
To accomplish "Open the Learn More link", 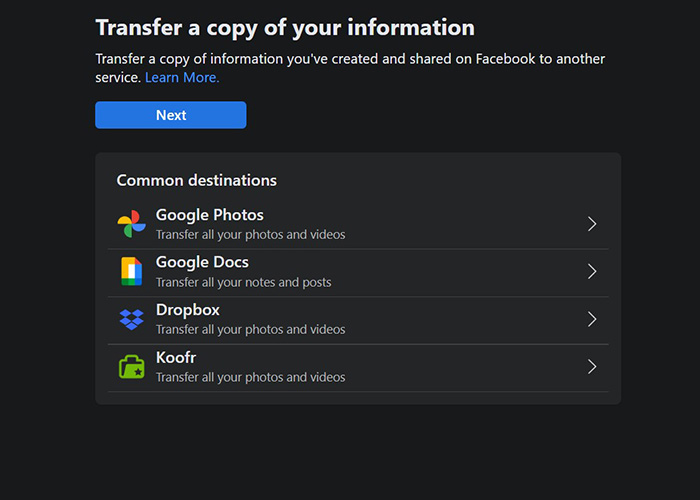I will [182, 78].
